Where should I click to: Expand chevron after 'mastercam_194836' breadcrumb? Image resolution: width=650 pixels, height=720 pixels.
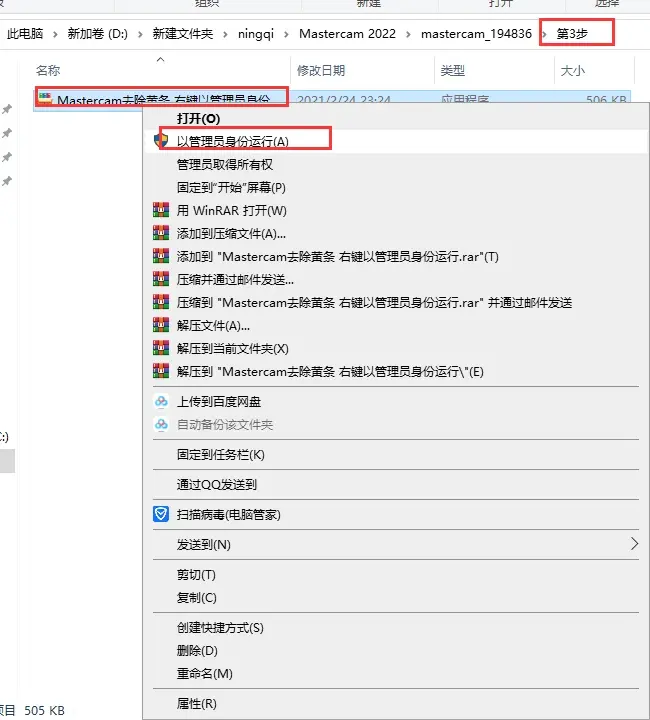coord(544,34)
